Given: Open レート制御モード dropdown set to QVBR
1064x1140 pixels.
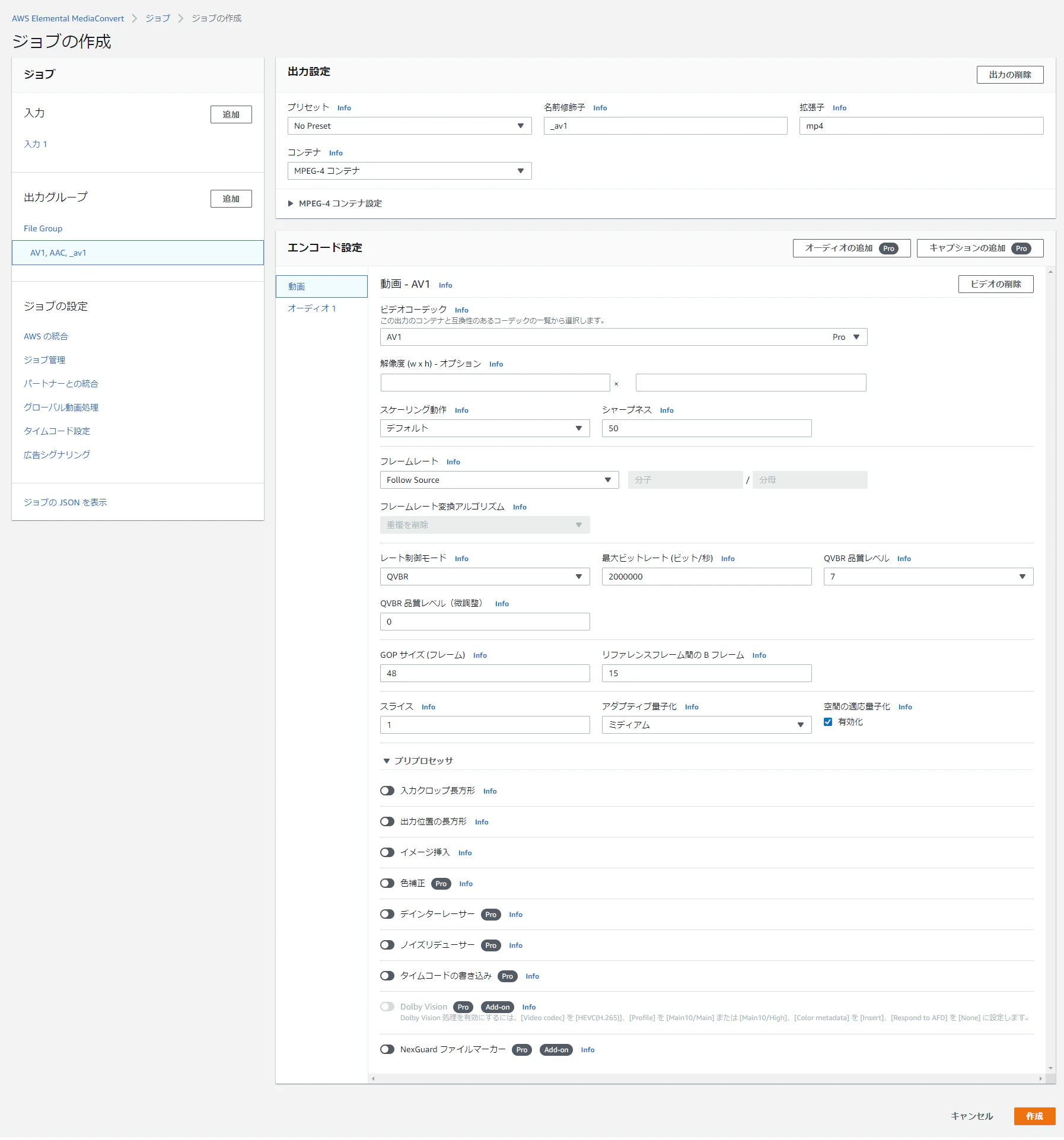Looking at the screenshot, I should (485, 577).
